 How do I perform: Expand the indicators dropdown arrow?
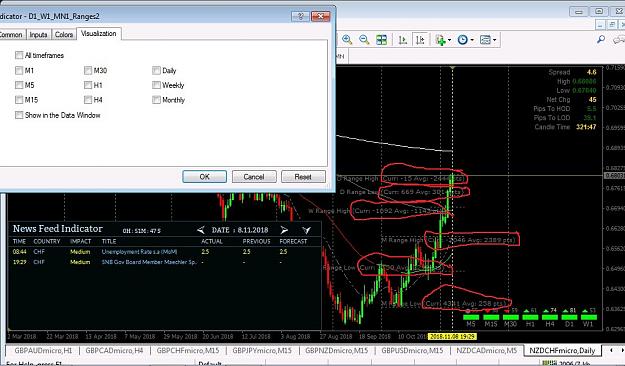(449, 40)
